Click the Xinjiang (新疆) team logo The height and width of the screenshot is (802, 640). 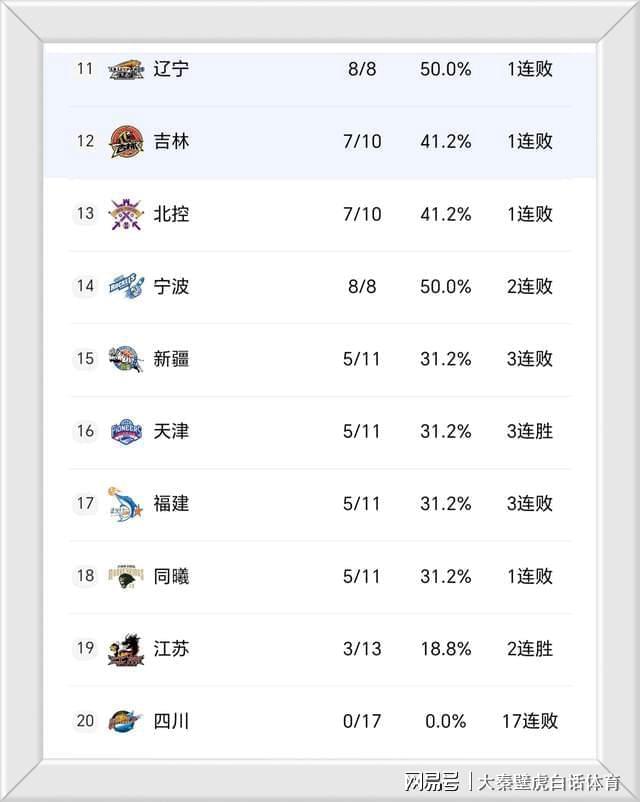pos(126,359)
